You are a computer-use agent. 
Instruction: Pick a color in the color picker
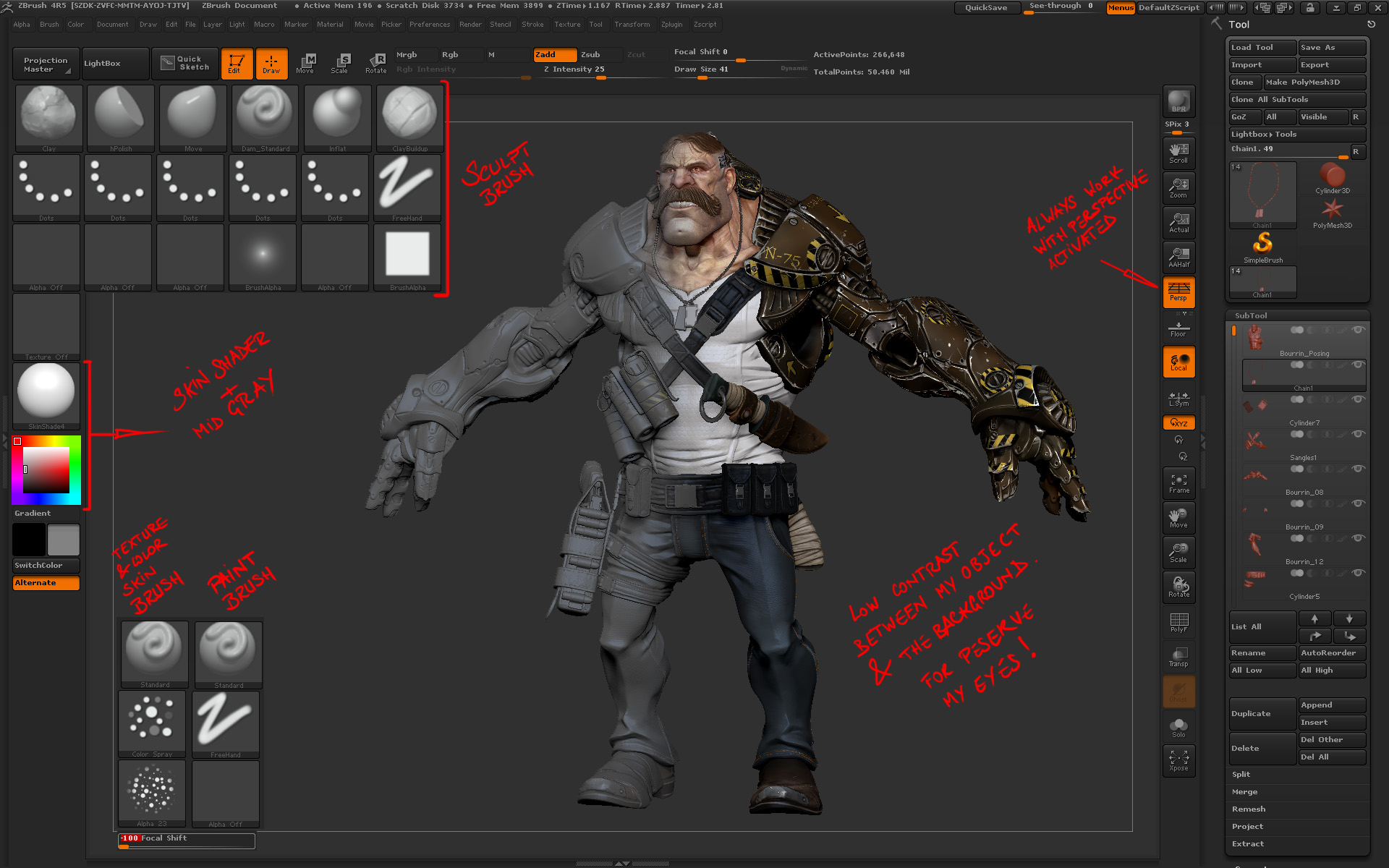(46, 470)
